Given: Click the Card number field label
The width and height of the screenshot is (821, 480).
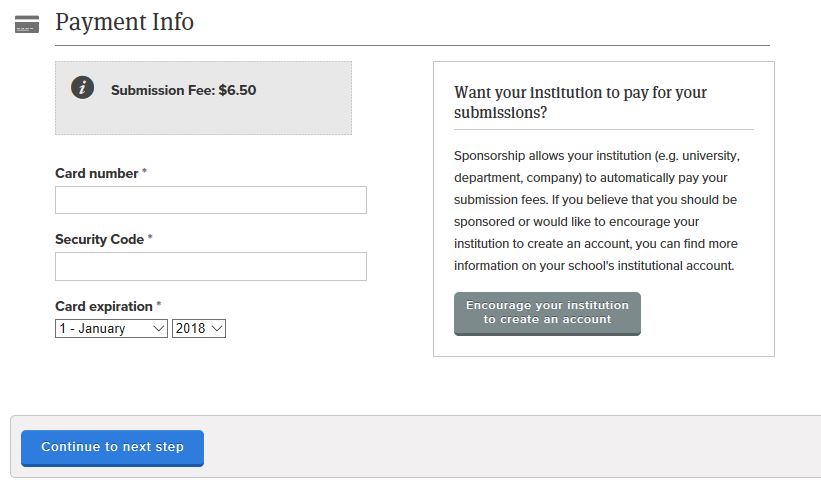Looking at the screenshot, I should click(96, 173).
